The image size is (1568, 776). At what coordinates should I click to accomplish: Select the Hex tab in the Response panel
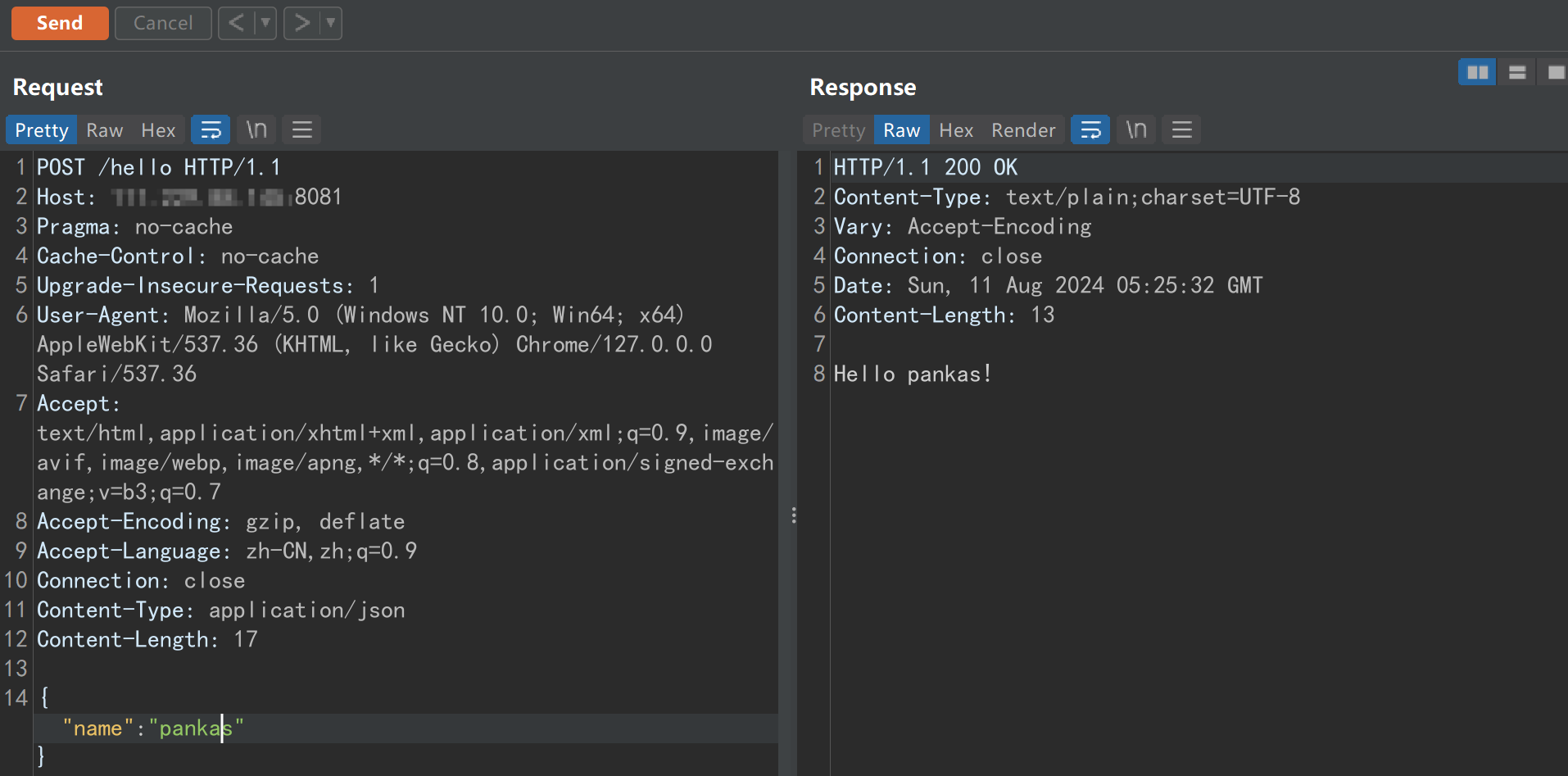pos(955,129)
